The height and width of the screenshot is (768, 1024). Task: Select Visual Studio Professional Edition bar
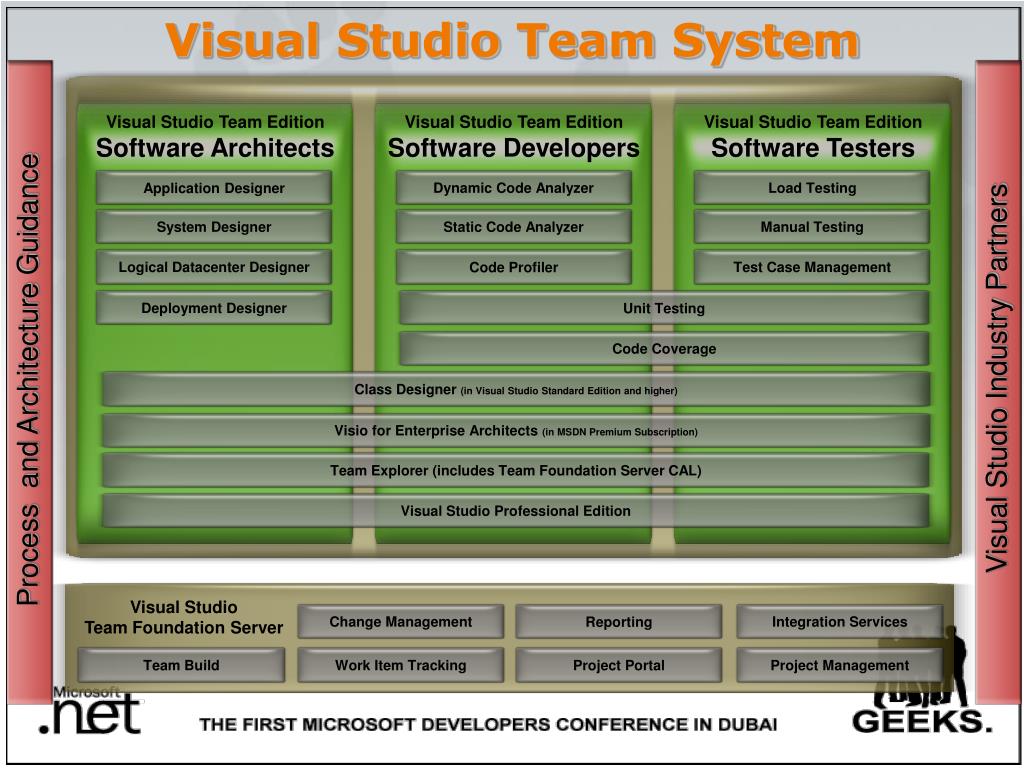click(x=516, y=511)
